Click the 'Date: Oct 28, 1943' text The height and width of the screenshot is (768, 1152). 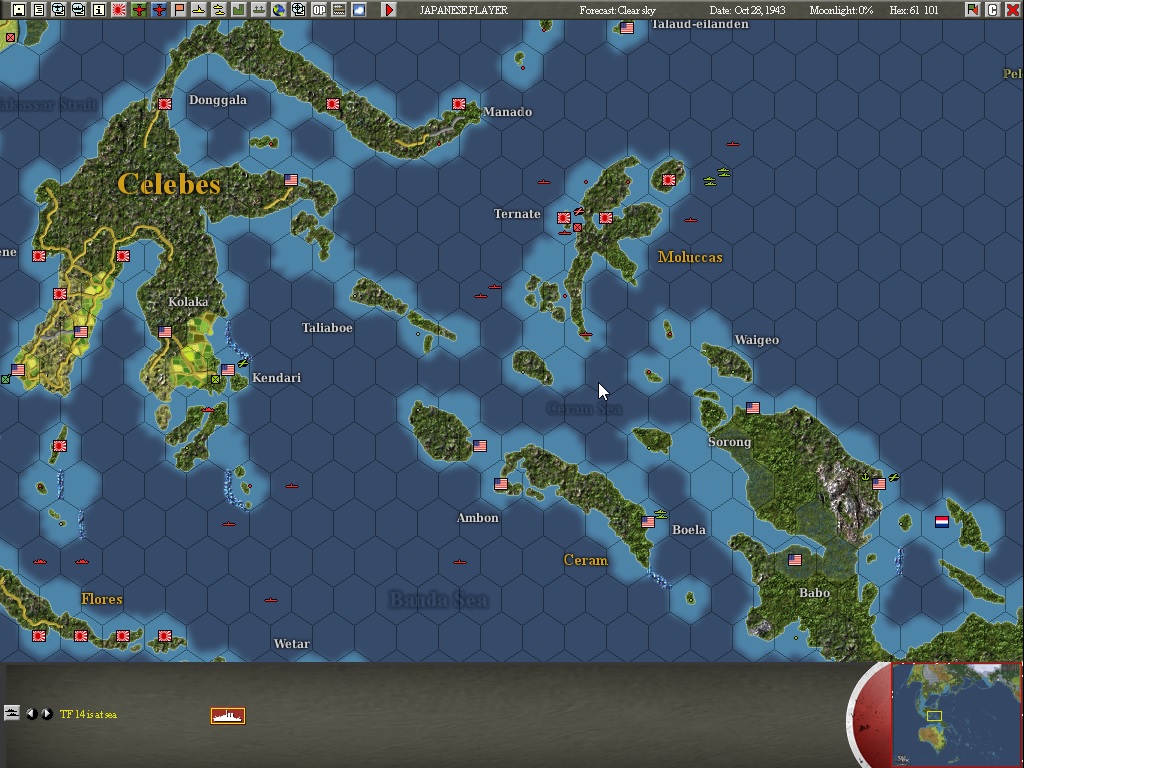click(747, 10)
